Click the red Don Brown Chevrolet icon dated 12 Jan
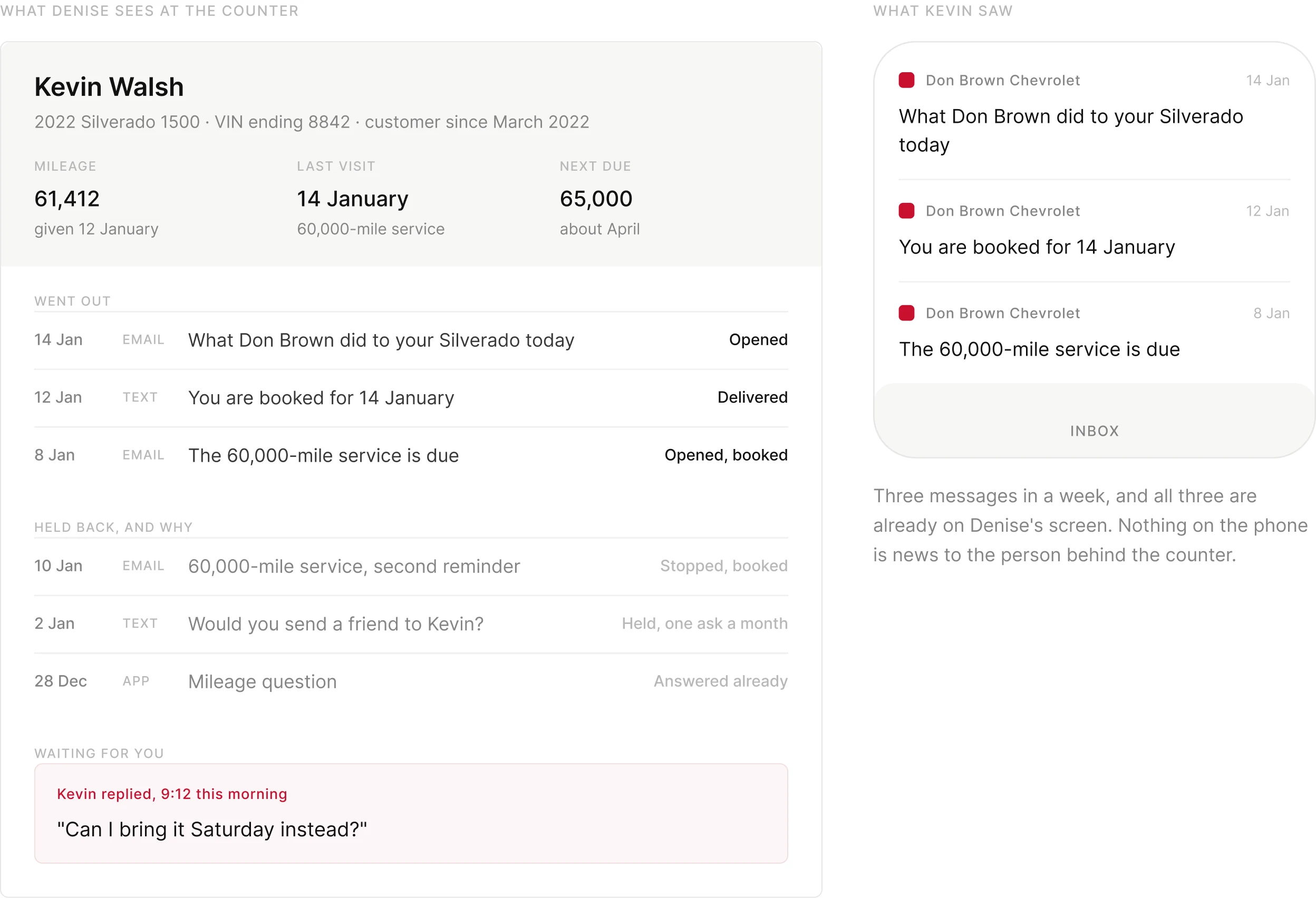Screen dimensions: 1316x898 [x=906, y=211]
